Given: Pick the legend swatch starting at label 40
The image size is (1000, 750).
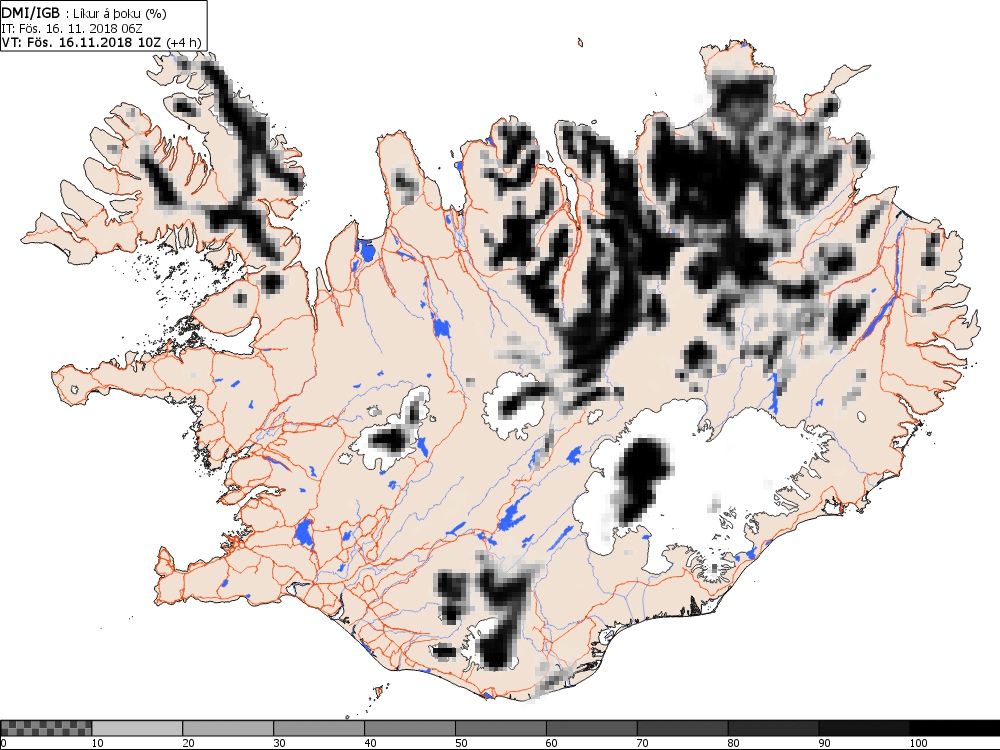Looking at the screenshot, I should click(x=409, y=728).
